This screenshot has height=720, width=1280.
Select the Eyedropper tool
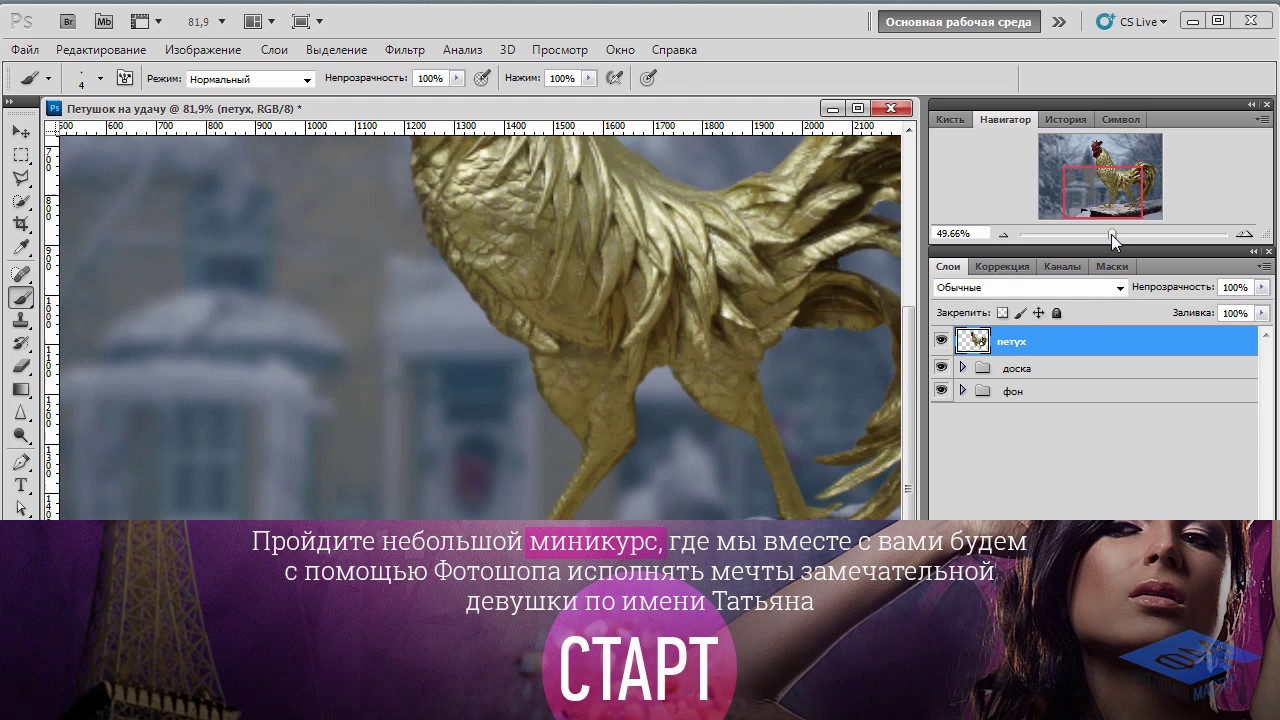point(21,247)
